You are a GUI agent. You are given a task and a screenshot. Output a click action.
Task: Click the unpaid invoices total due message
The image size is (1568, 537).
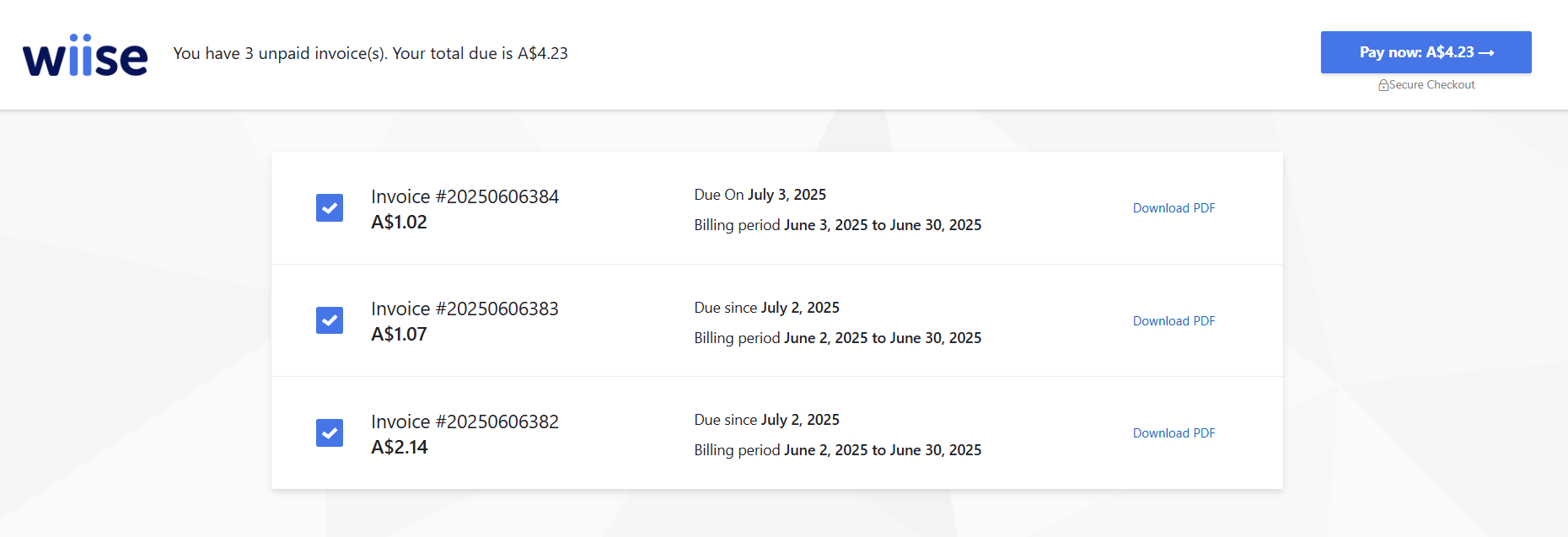tap(371, 53)
